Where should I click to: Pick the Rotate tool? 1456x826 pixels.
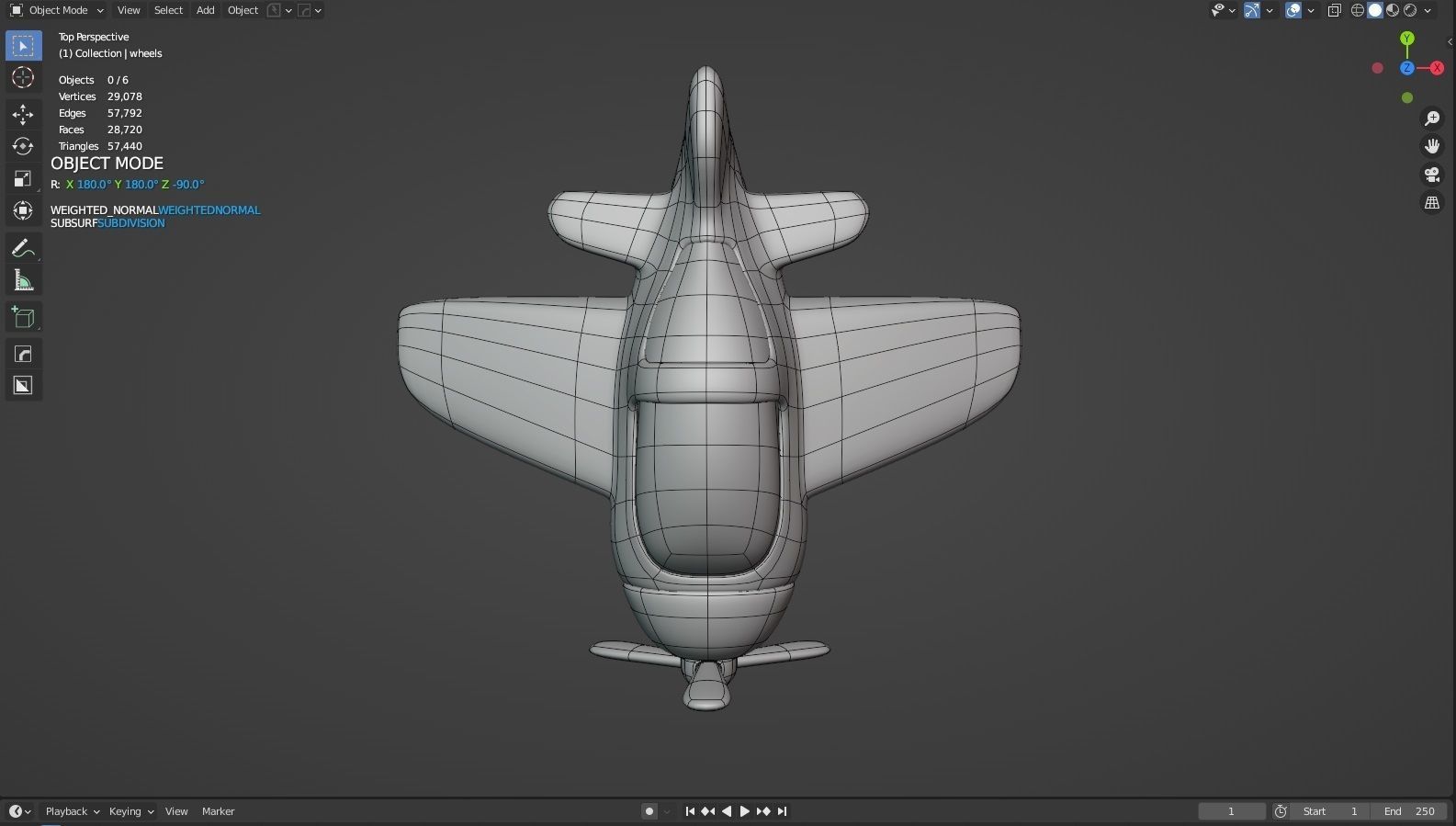pos(23,146)
